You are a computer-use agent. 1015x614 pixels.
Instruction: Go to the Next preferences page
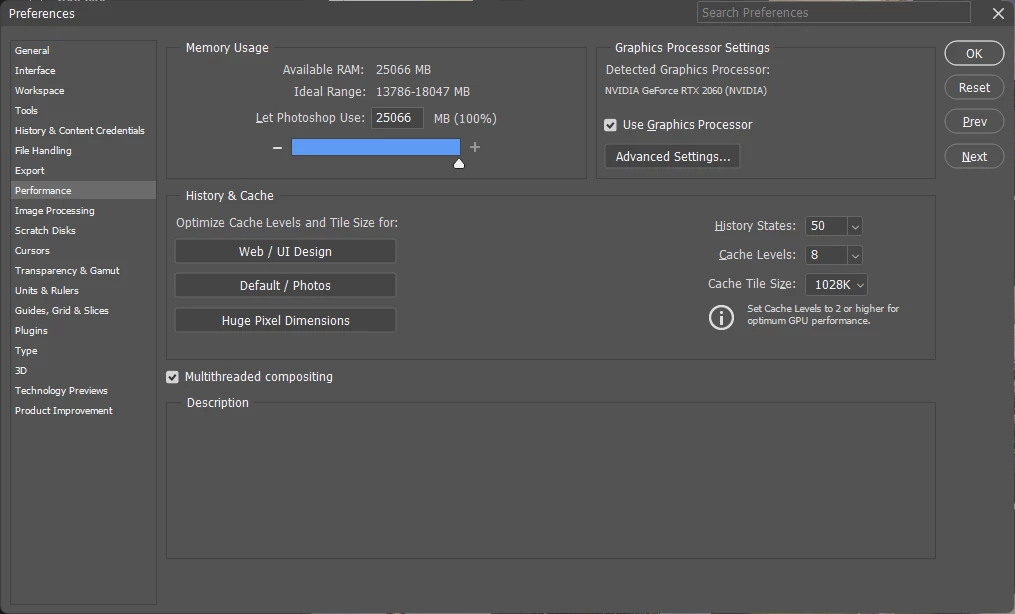tap(974, 157)
